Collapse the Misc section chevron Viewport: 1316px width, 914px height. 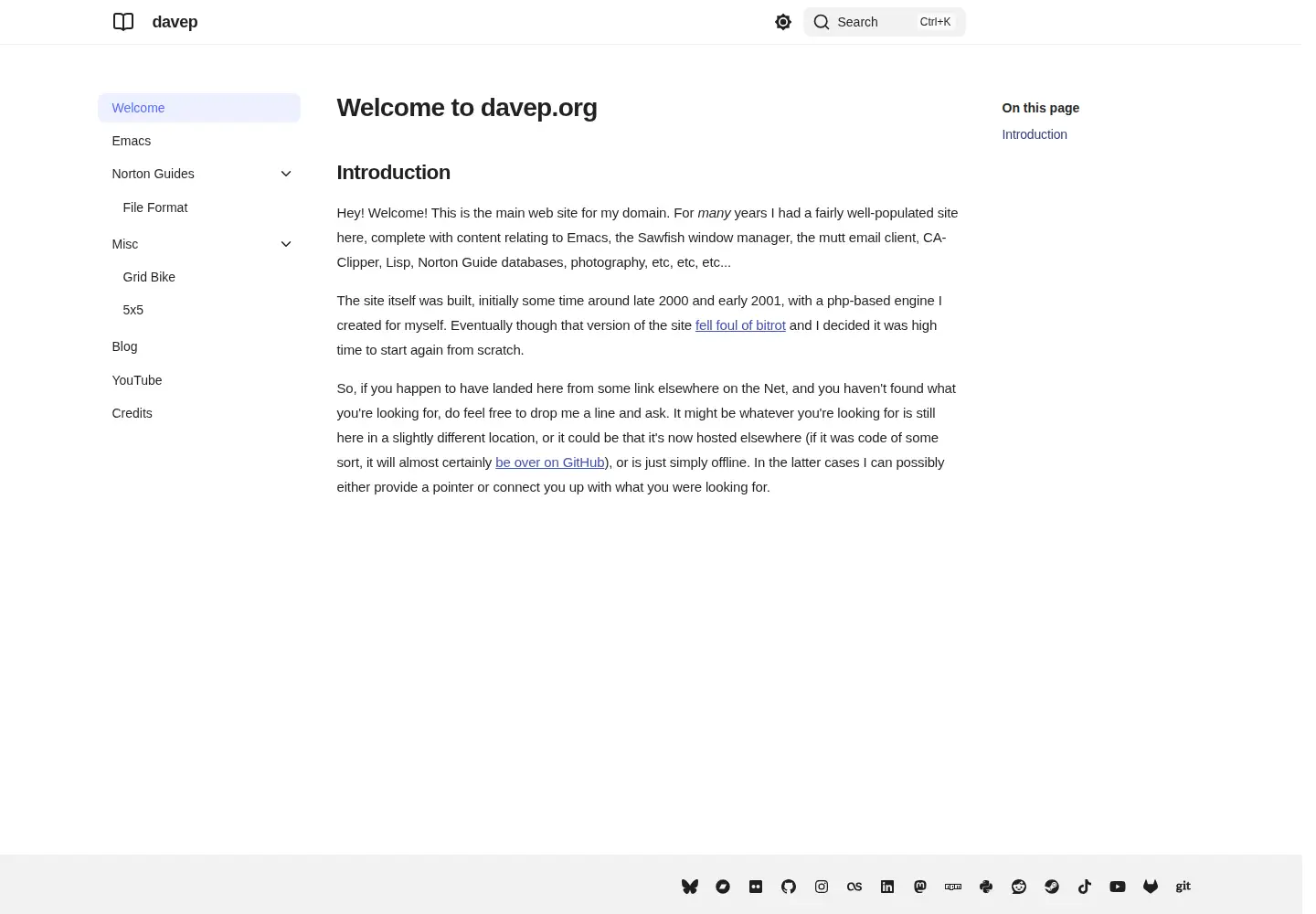pyautogui.click(x=286, y=244)
